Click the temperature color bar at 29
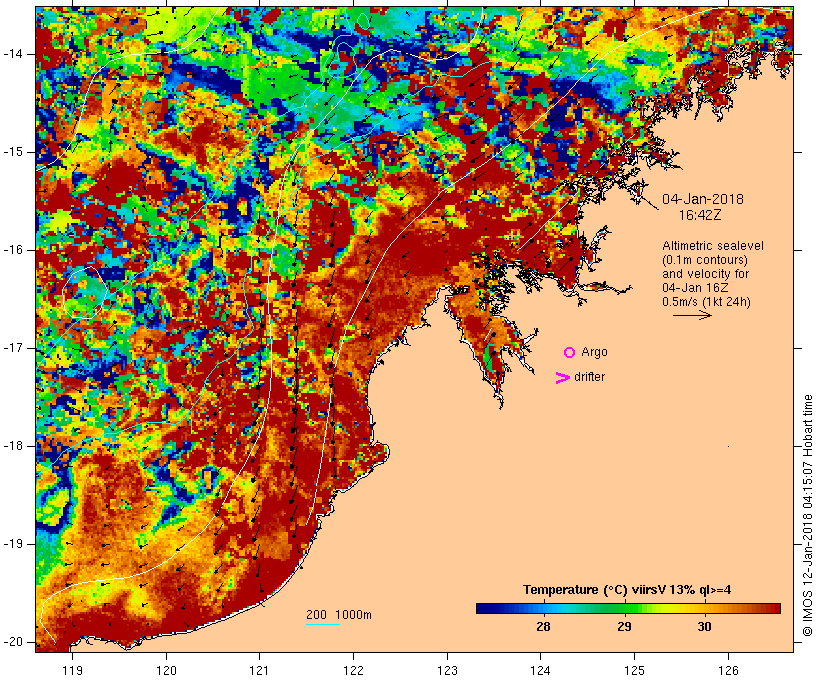Viewport: 820px width, 680px height. [x=624, y=608]
